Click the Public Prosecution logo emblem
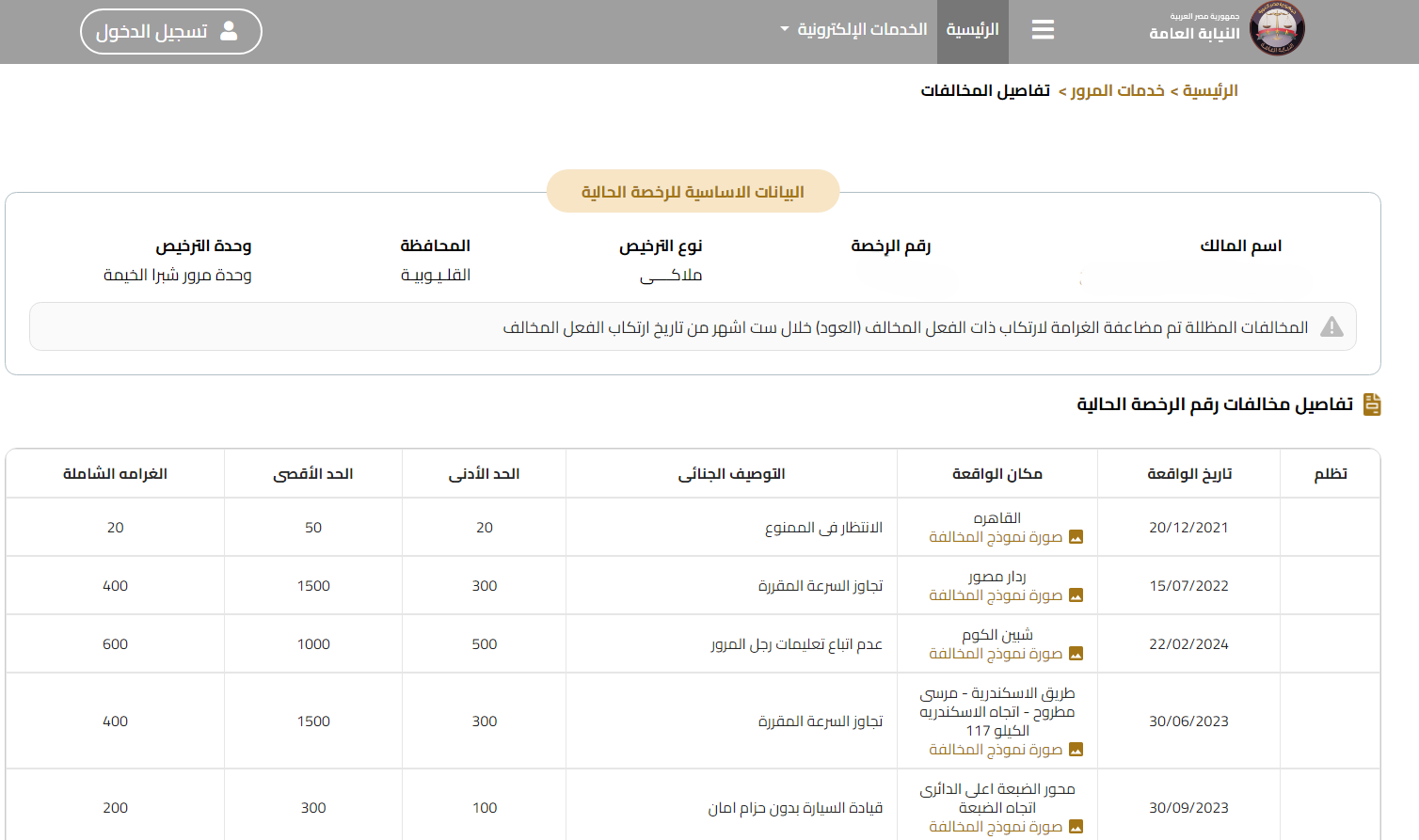The image size is (1419, 840). point(1276,30)
